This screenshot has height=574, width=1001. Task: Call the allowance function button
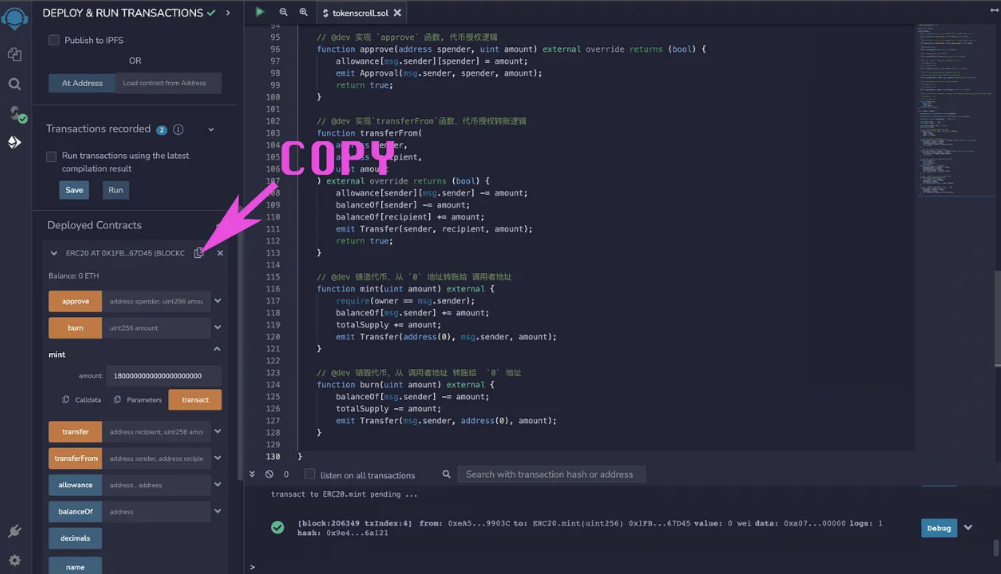[75, 485]
